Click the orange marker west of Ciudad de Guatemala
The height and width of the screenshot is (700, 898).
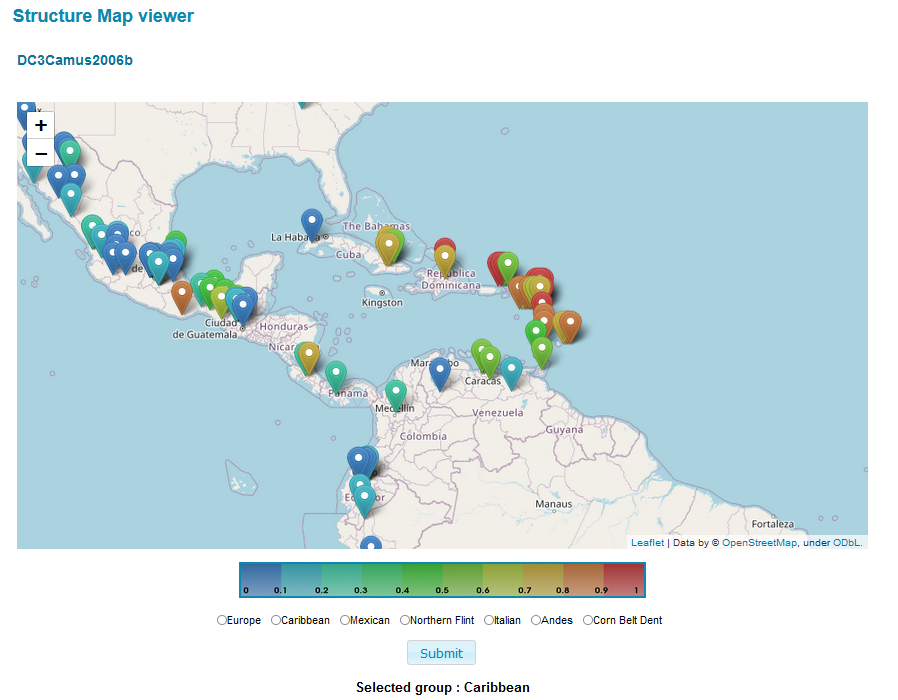pyautogui.click(x=182, y=297)
